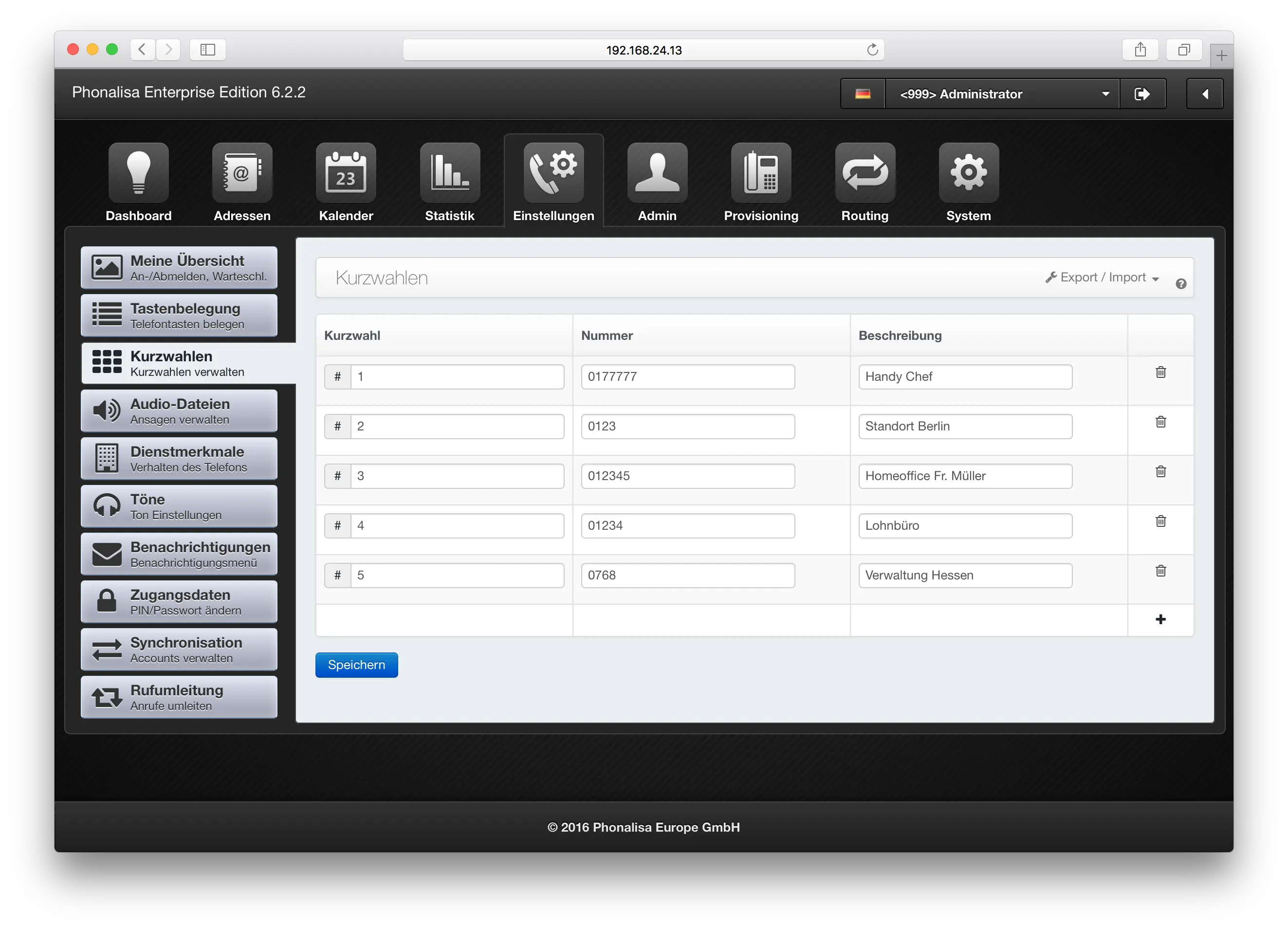Select the Einstellungen tab

(x=554, y=182)
